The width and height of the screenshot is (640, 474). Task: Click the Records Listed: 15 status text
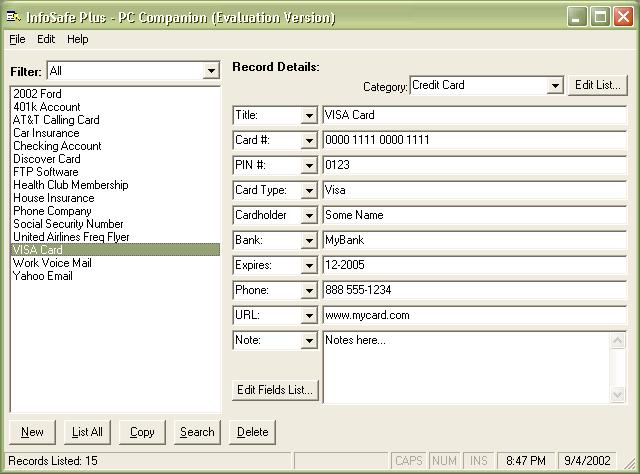tap(53, 461)
